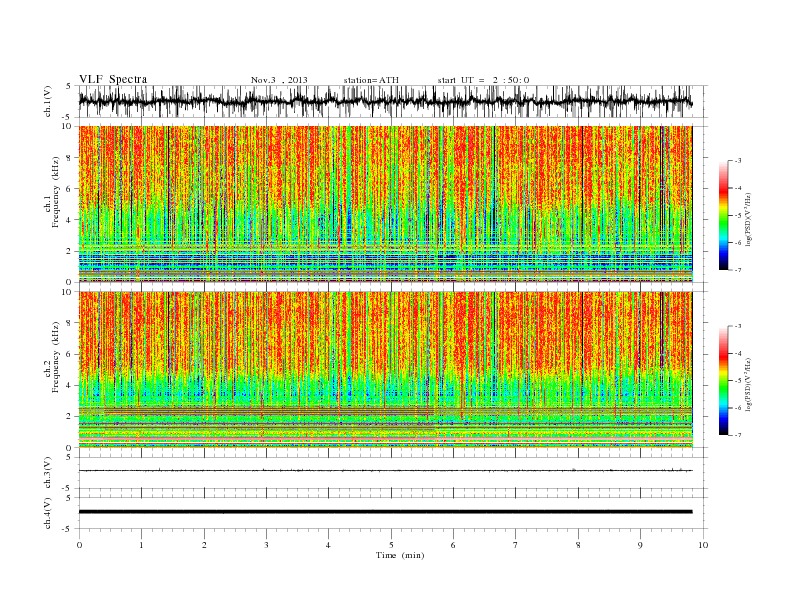Click the time axis tick label "10"
This screenshot has height=612, width=792.
[x=703, y=545]
